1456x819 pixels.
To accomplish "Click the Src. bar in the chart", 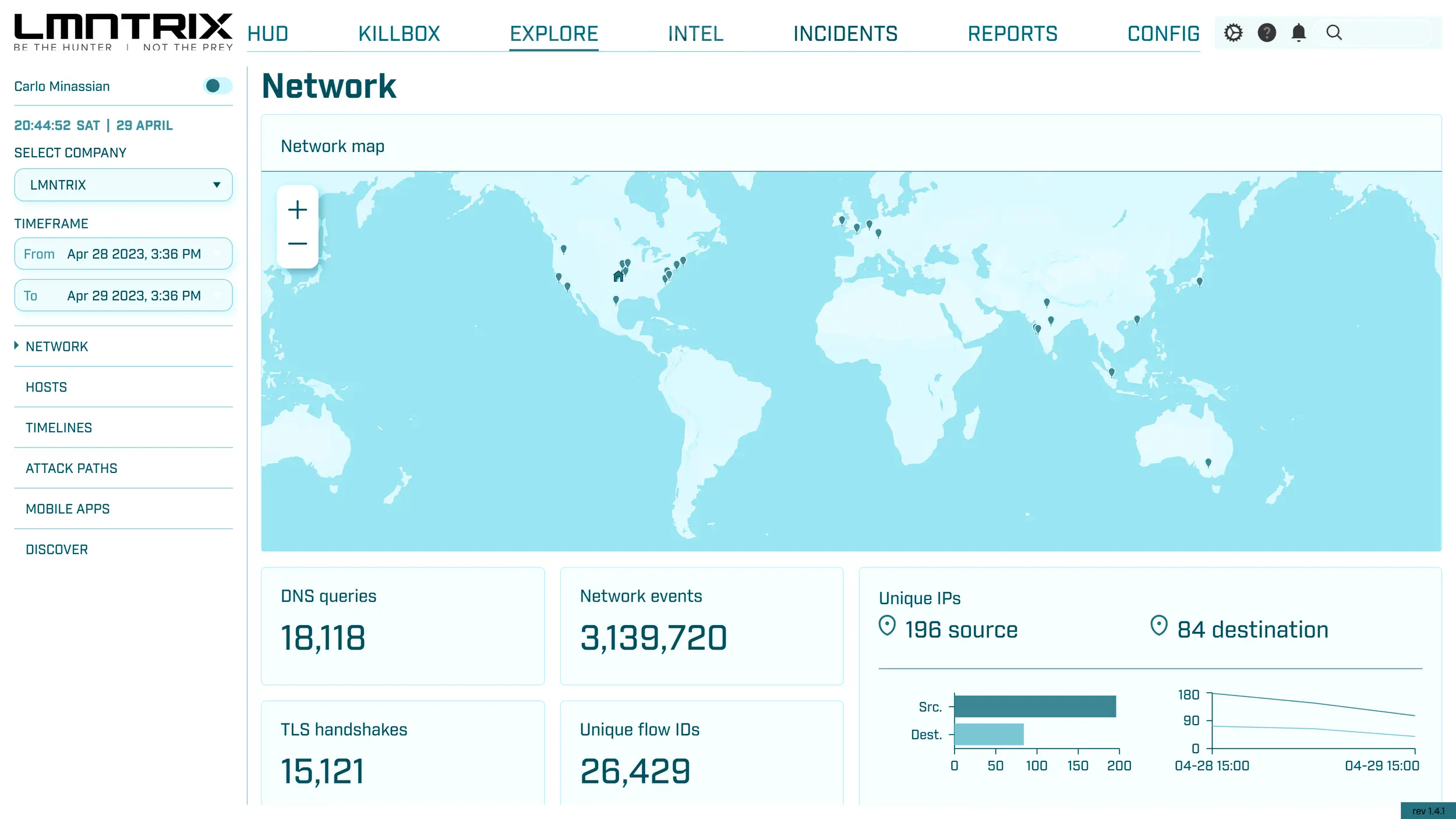I will pos(1034,707).
